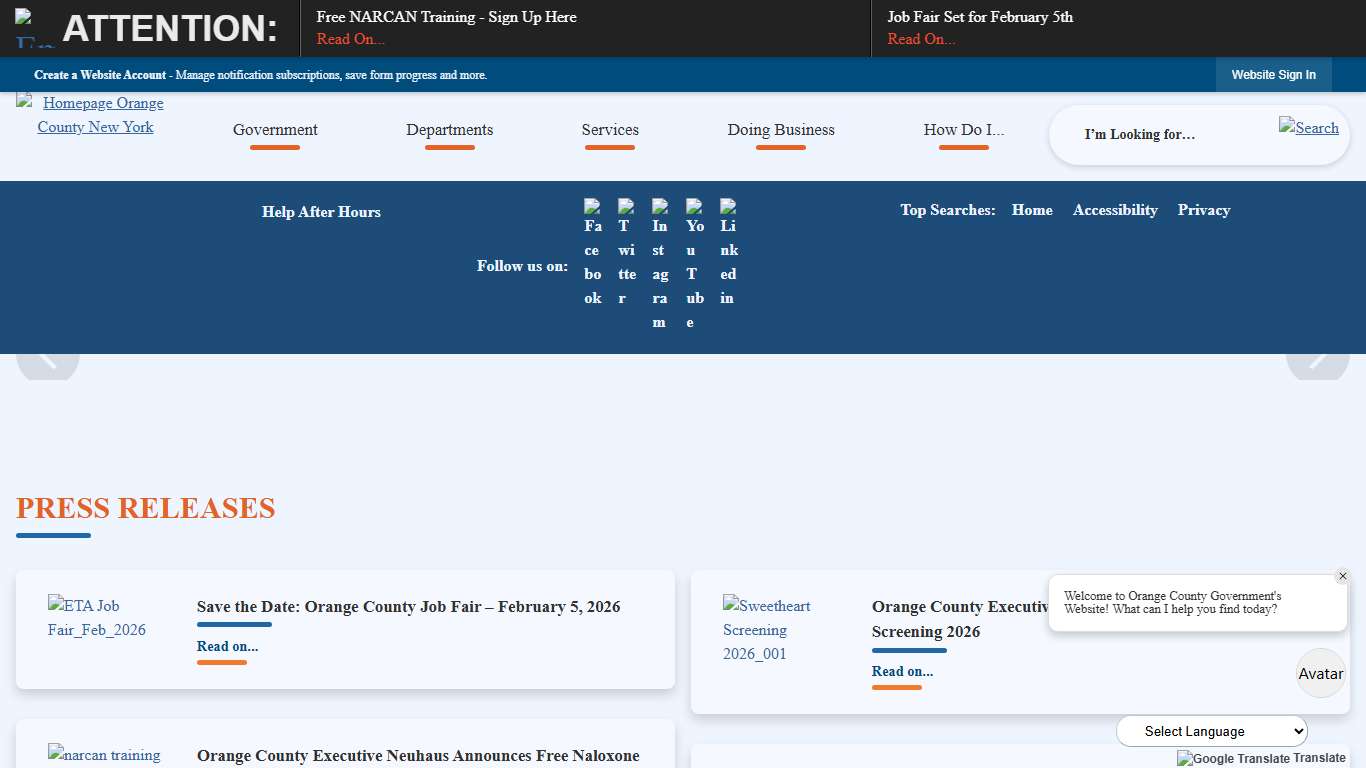This screenshot has width=1366, height=768.
Task: Expand the Services menu
Action: click(610, 130)
